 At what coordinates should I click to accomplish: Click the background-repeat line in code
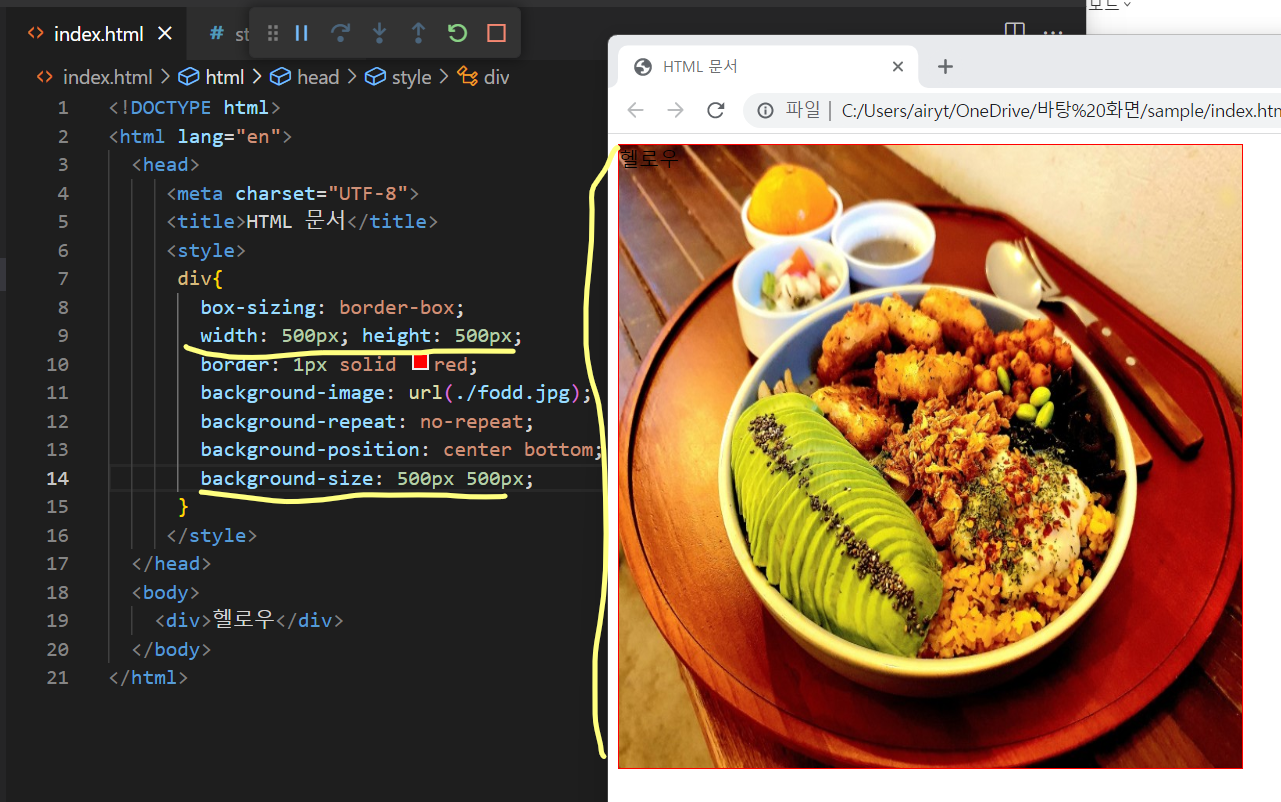tap(367, 421)
